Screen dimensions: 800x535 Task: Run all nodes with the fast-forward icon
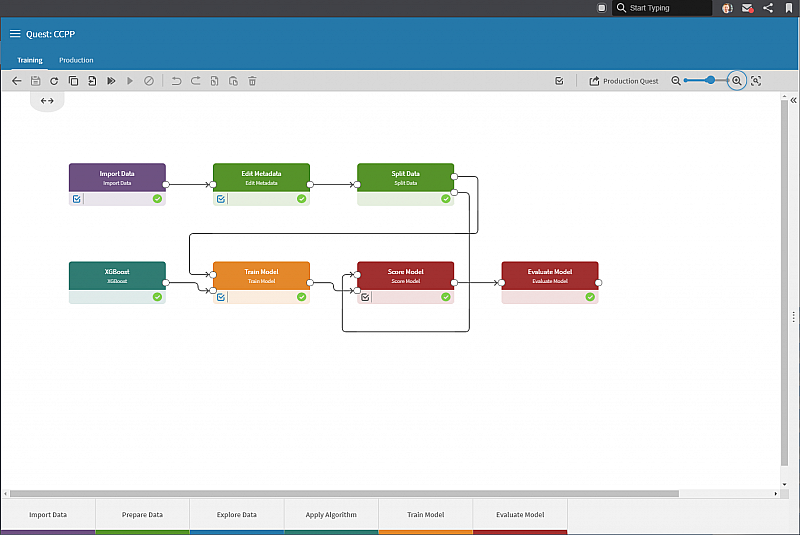click(111, 81)
